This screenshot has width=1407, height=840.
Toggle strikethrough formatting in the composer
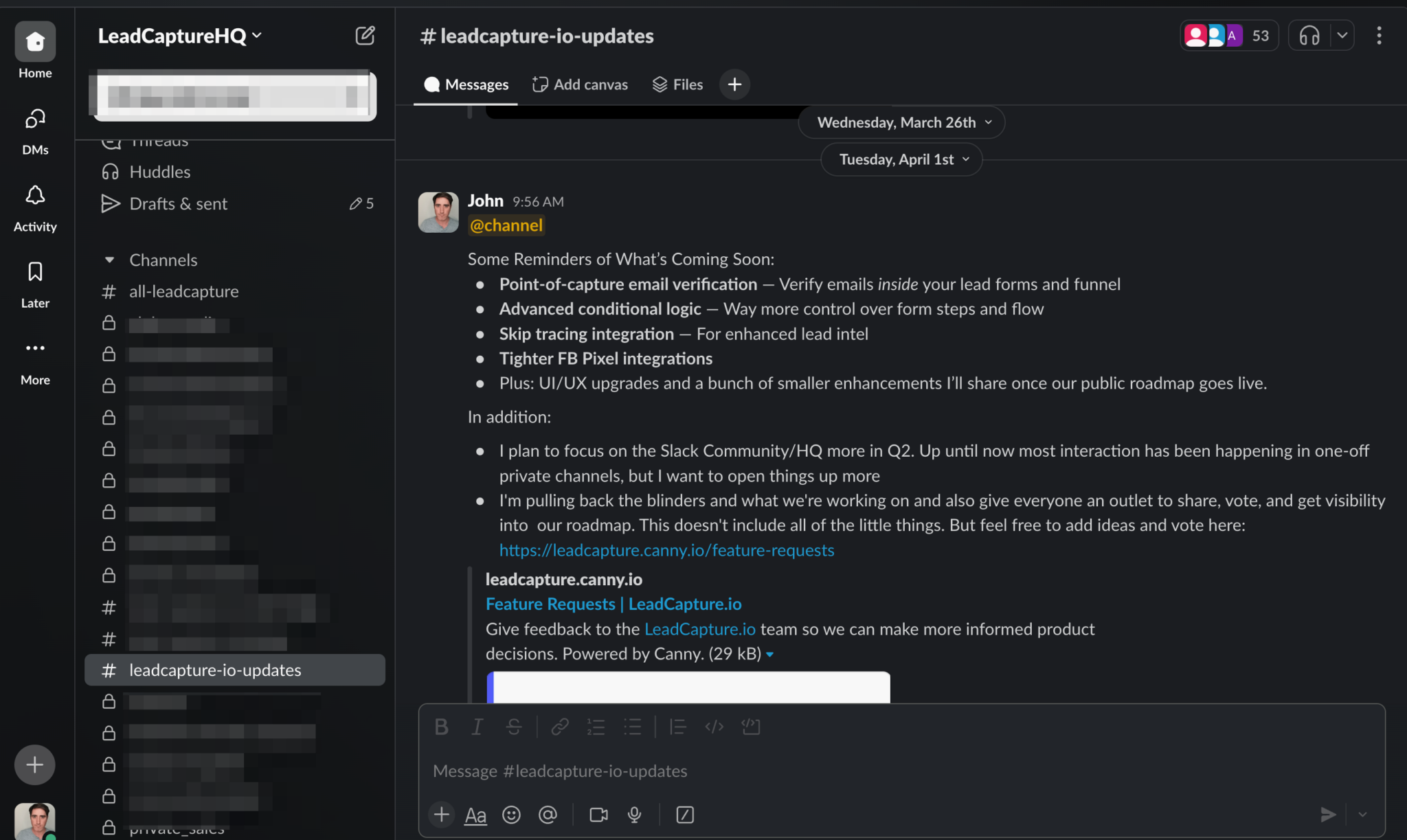(514, 726)
